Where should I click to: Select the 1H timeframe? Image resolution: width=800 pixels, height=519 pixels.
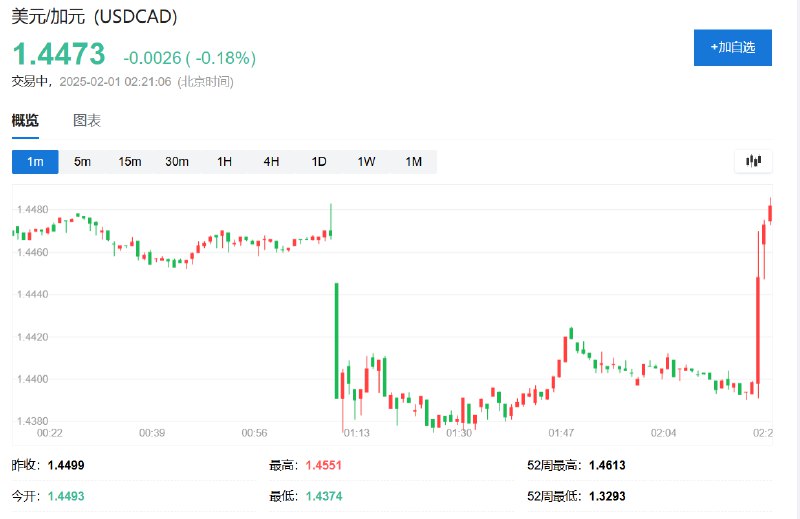[x=224, y=162]
